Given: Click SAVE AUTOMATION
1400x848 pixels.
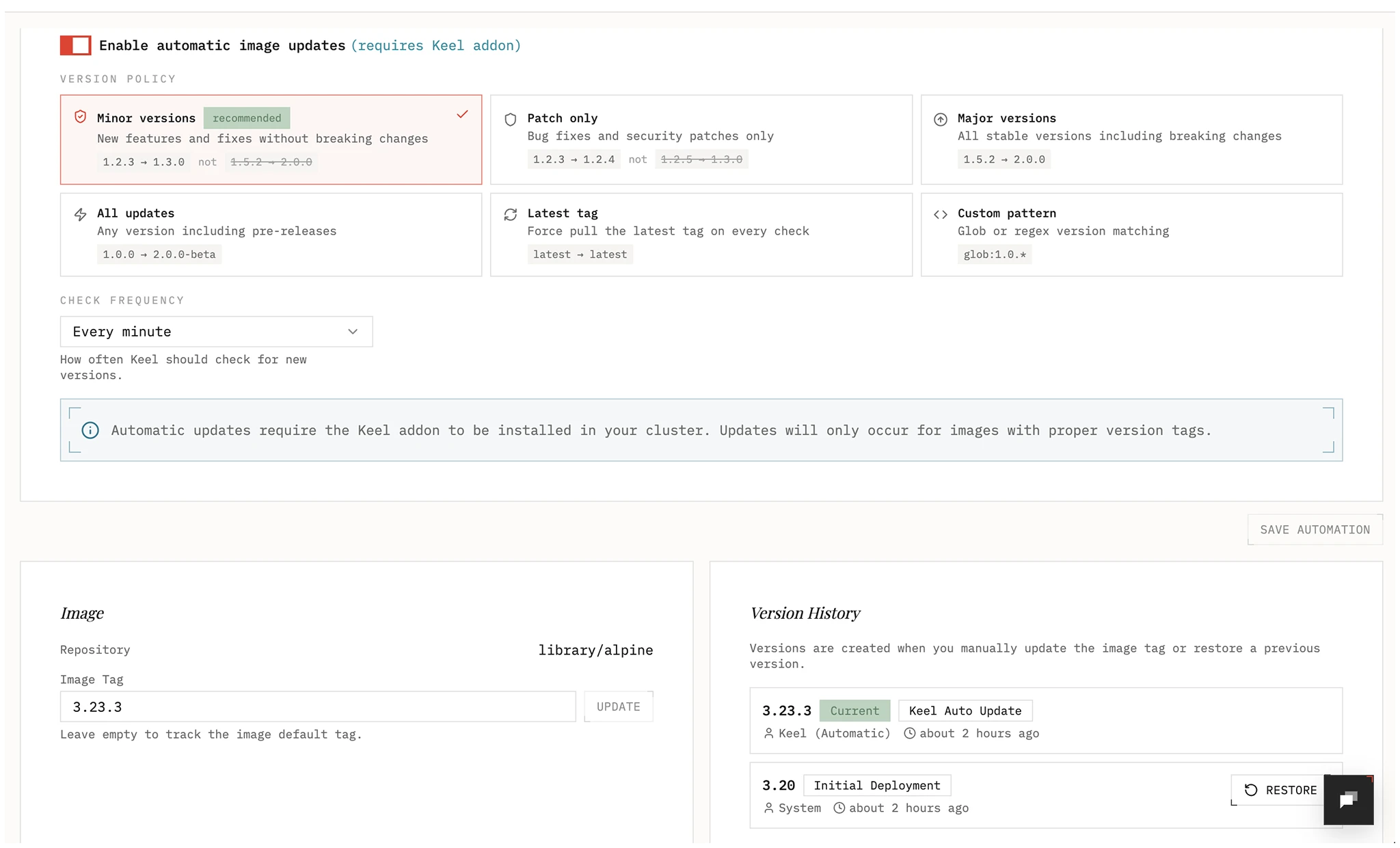Looking at the screenshot, I should point(1315,529).
